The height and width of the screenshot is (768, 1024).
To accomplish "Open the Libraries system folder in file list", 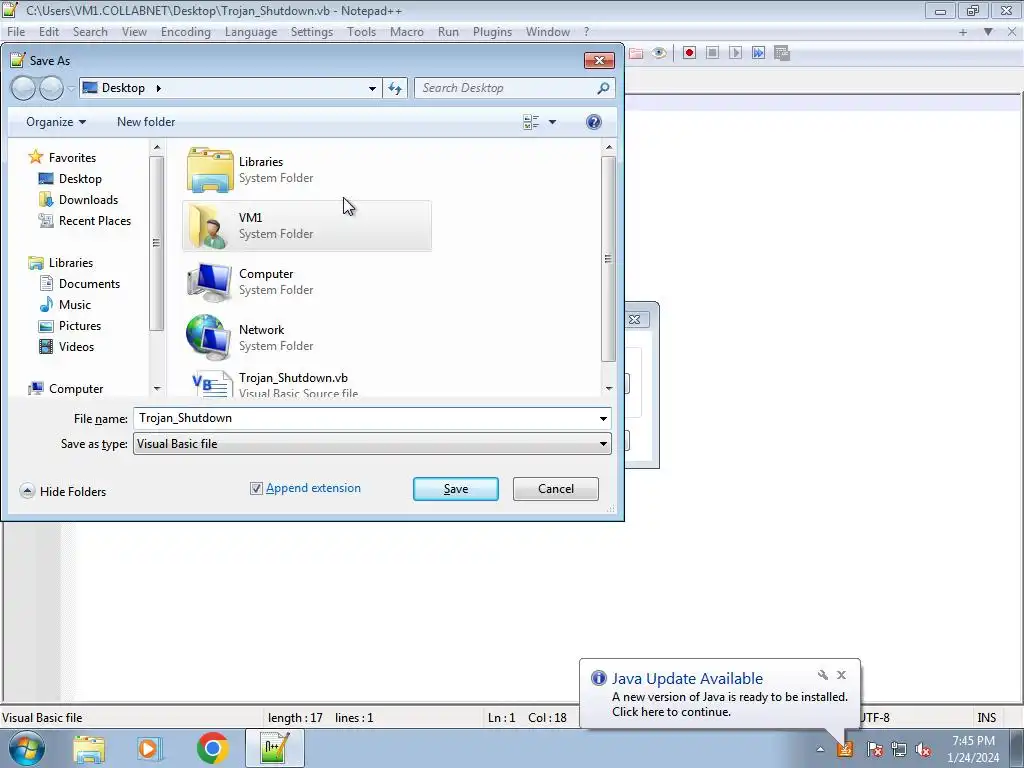I will click(x=306, y=170).
